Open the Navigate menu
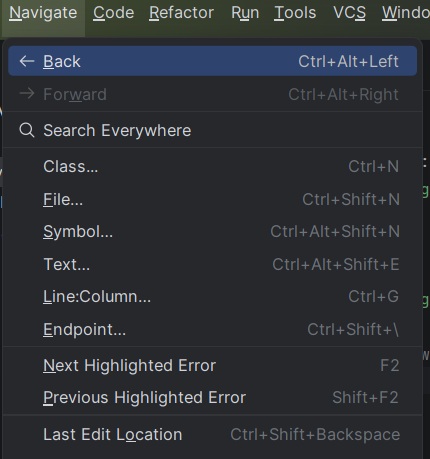This screenshot has height=459, width=430. tap(43, 13)
